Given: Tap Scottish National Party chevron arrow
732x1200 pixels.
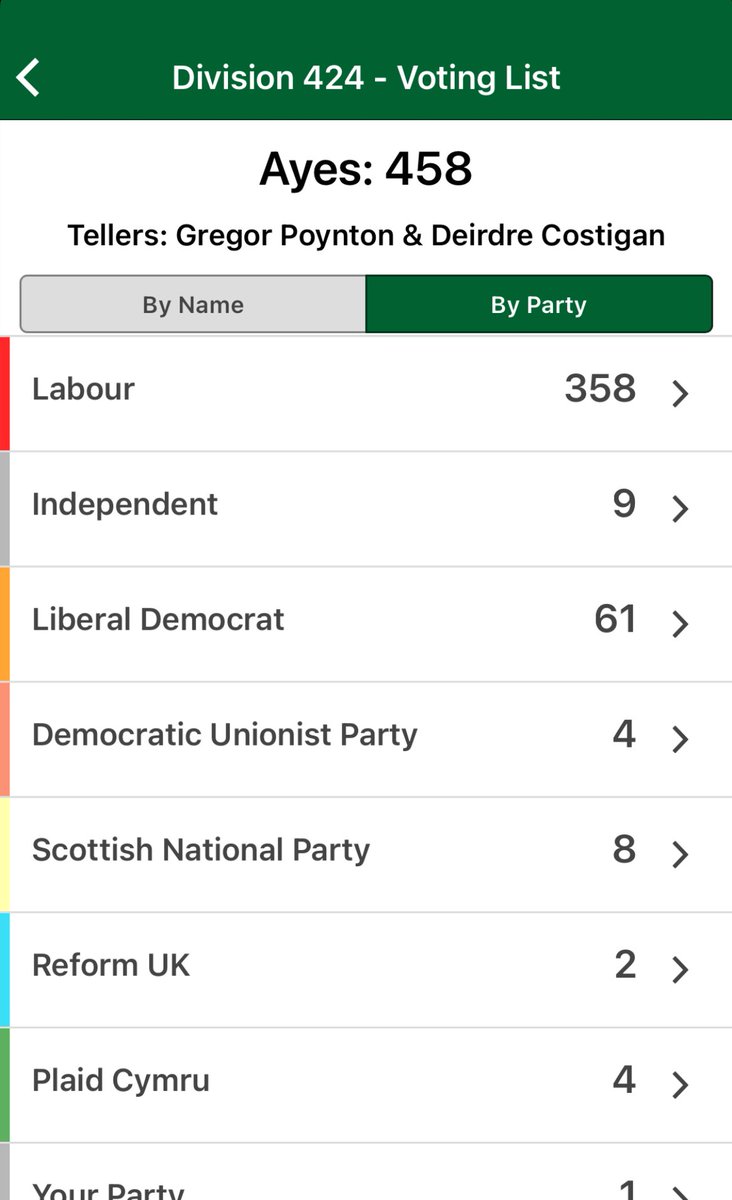Looking at the screenshot, I should pyautogui.click(x=680, y=853).
